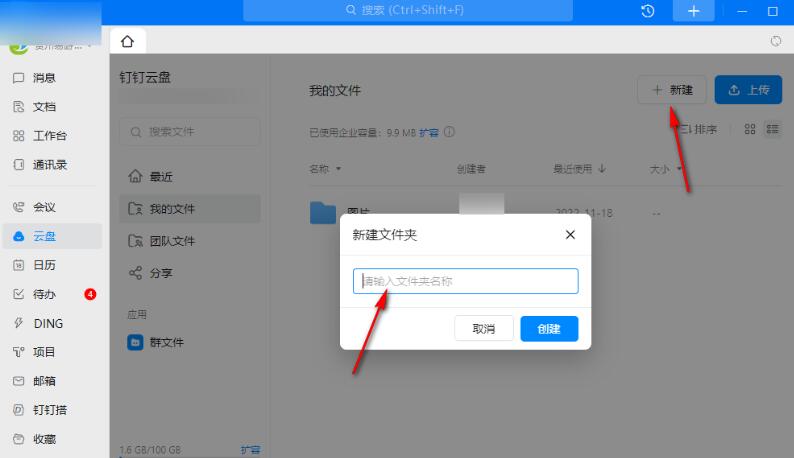794x458 pixels.
Task: Click the history clock icon in title bar
Action: click(x=648, y=11)
